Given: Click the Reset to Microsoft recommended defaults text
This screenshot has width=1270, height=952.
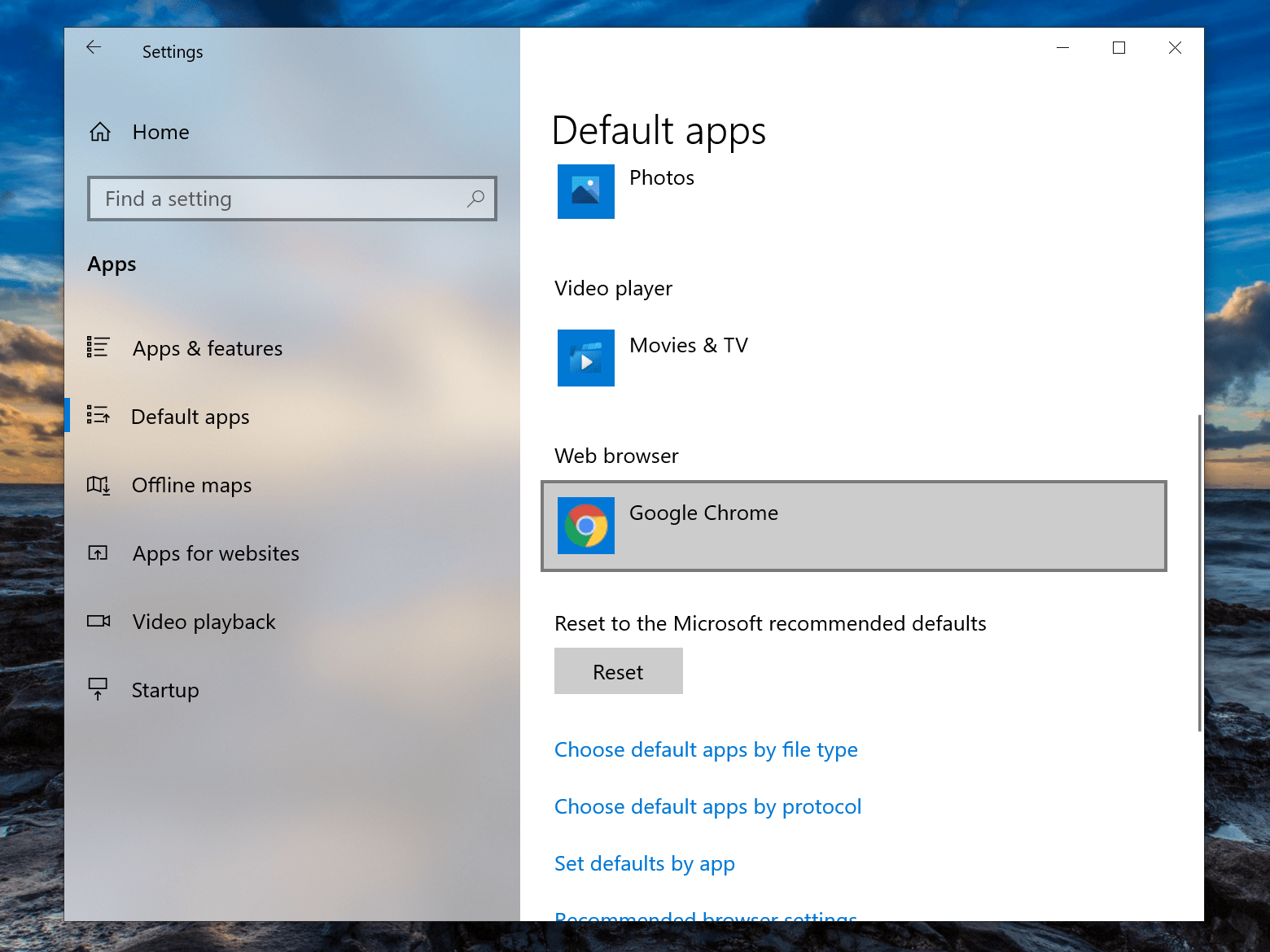Looking at the screenshot, I should (770, 623).
